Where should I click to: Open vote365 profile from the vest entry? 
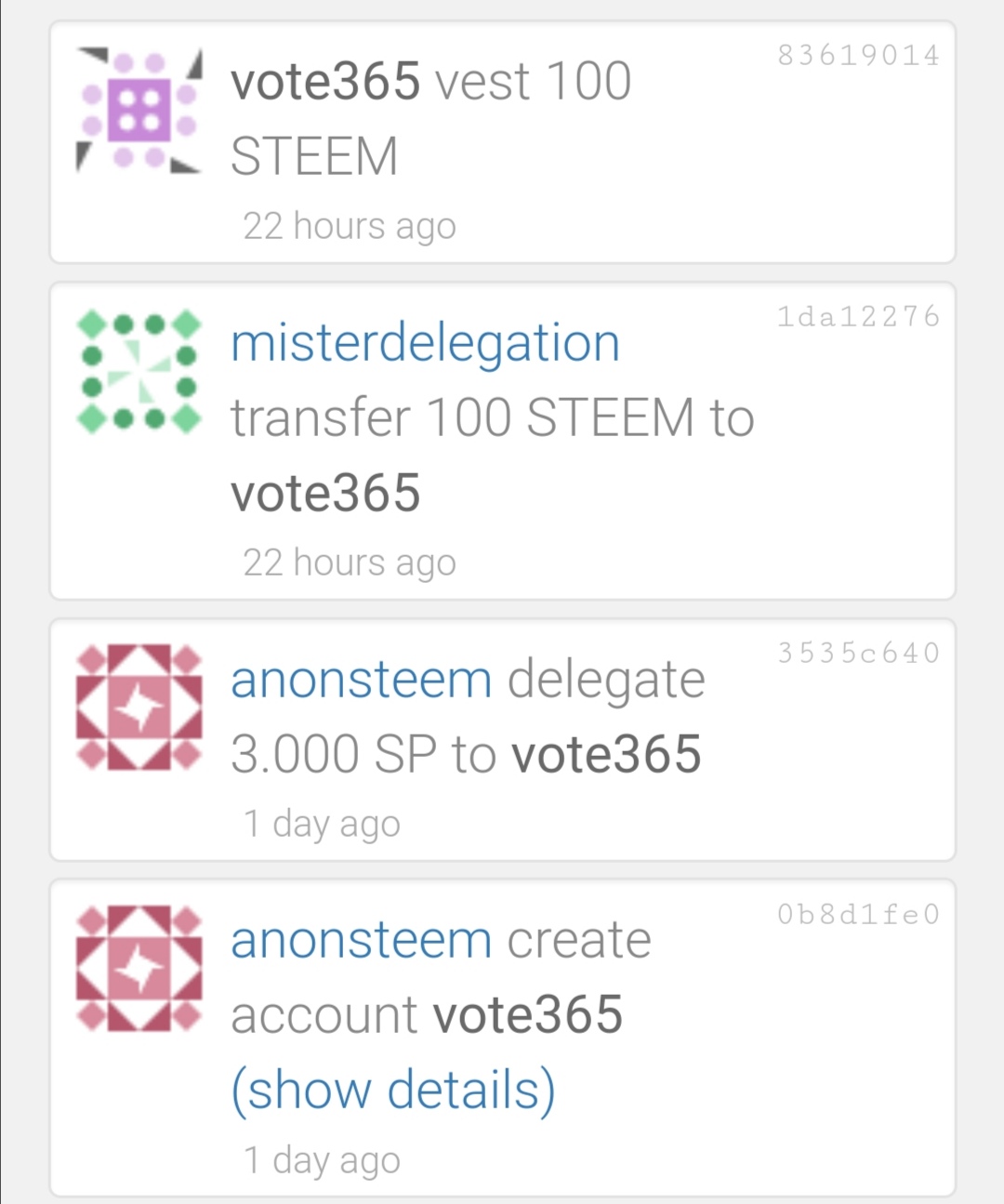tap(325, 81)
